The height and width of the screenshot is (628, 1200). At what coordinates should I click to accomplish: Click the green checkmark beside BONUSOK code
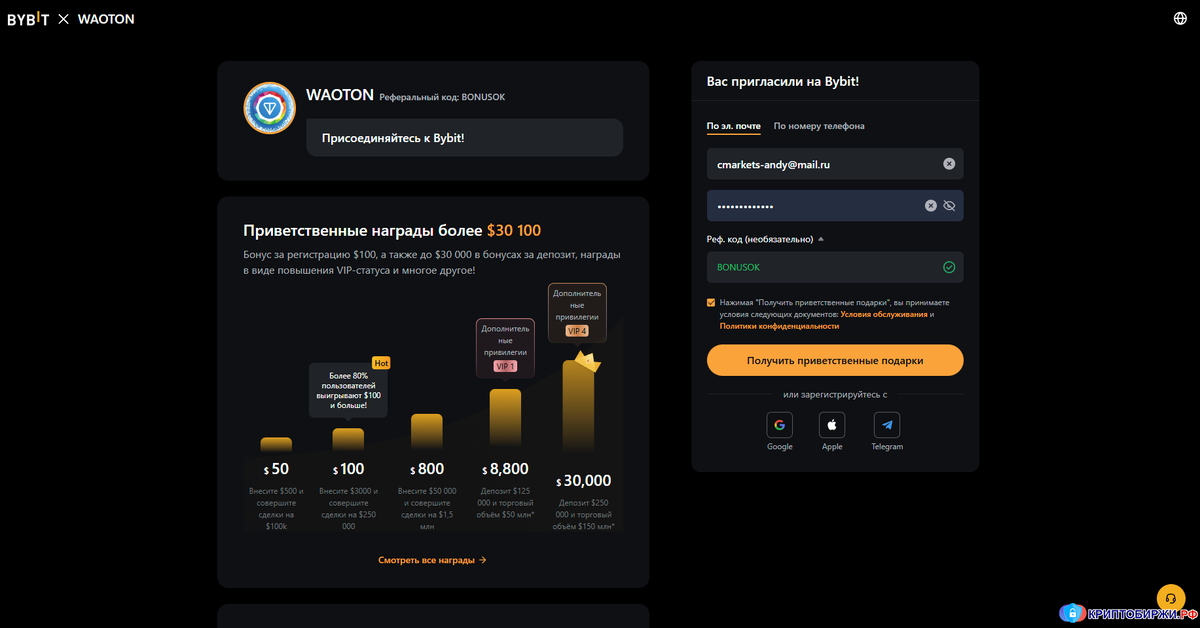coord(948,267)
